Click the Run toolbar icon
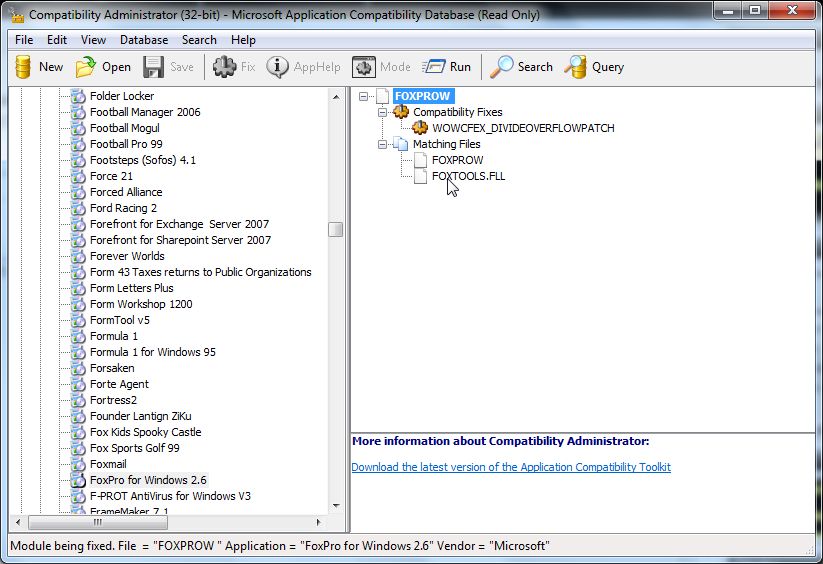The height and width of the screenshot is (564, 823). (434, 67)
